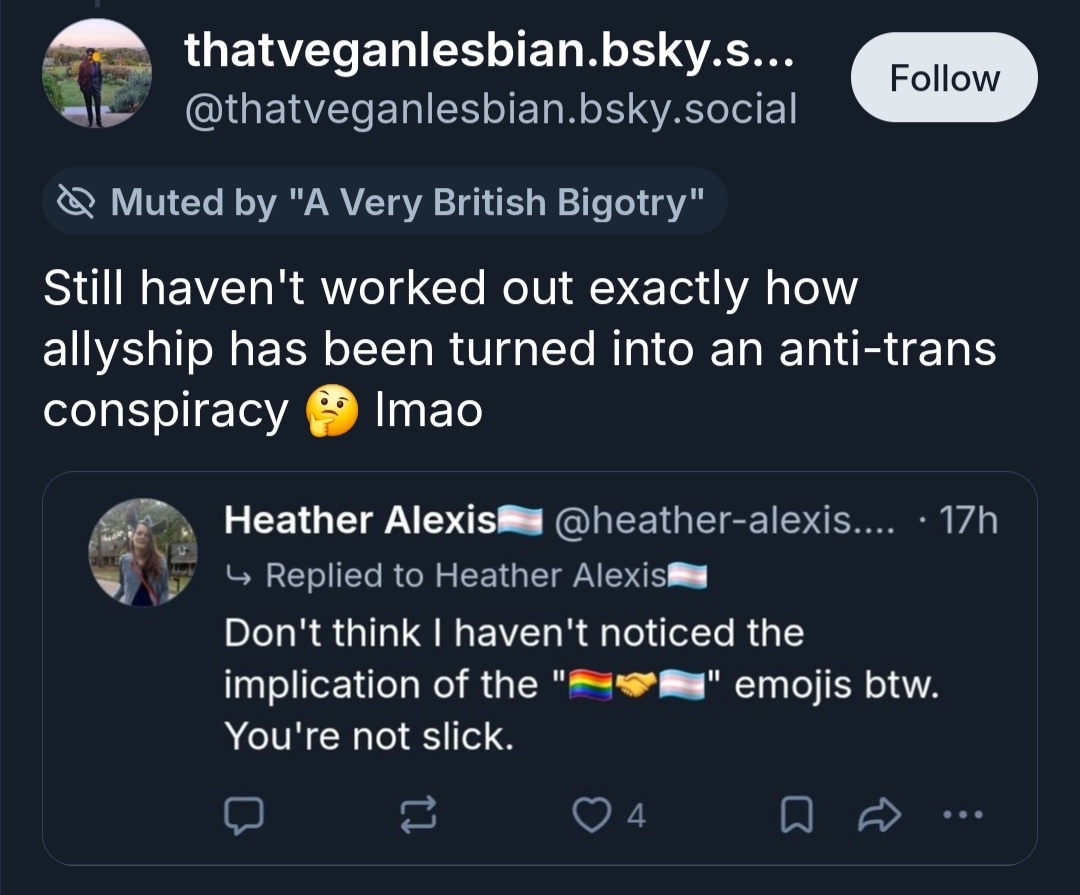1080x895 pixels.
Task: Open thatveganlesbian's profile avatar
Action: tap(96, 78)
